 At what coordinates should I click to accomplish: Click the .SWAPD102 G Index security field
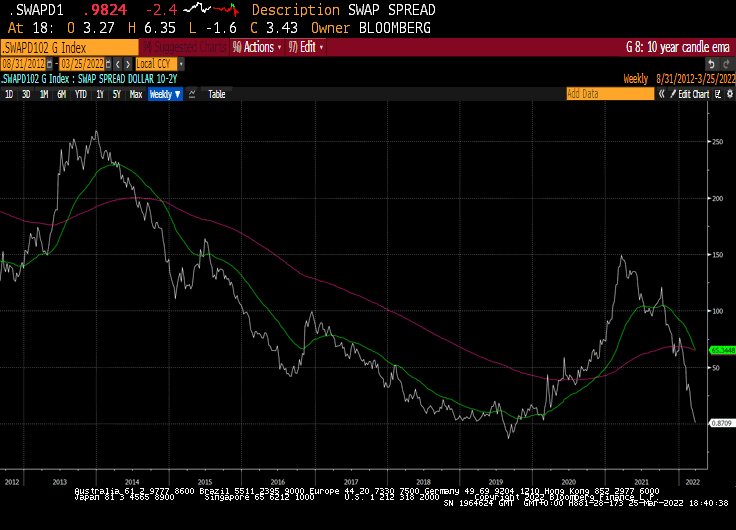(69, 47)
